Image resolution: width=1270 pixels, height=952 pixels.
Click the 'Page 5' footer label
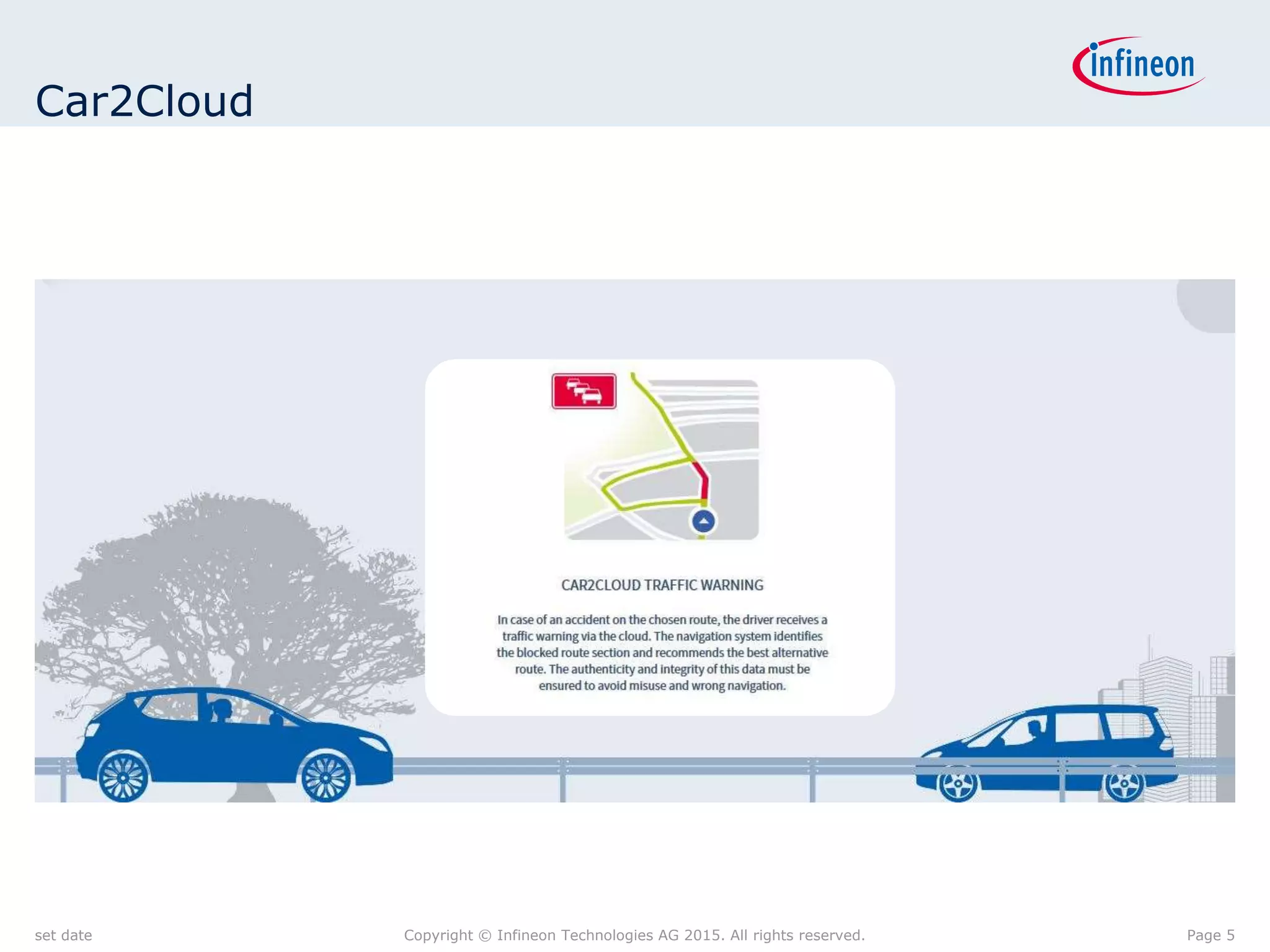click(1210, 935)
